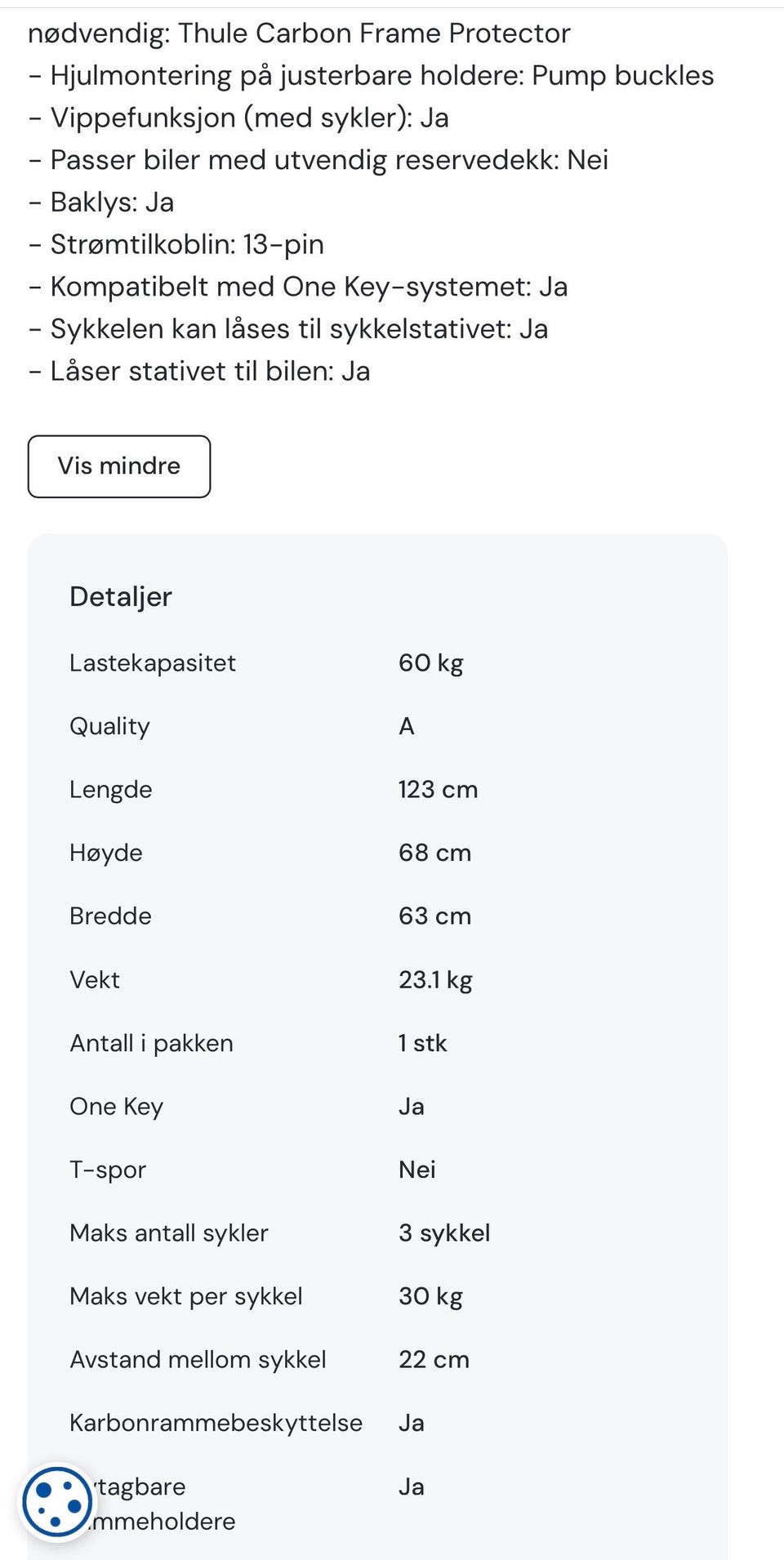Screen dimensions: 784x1560
Task: Select the Maks antall sykler label
Action: coord(169,1233)
